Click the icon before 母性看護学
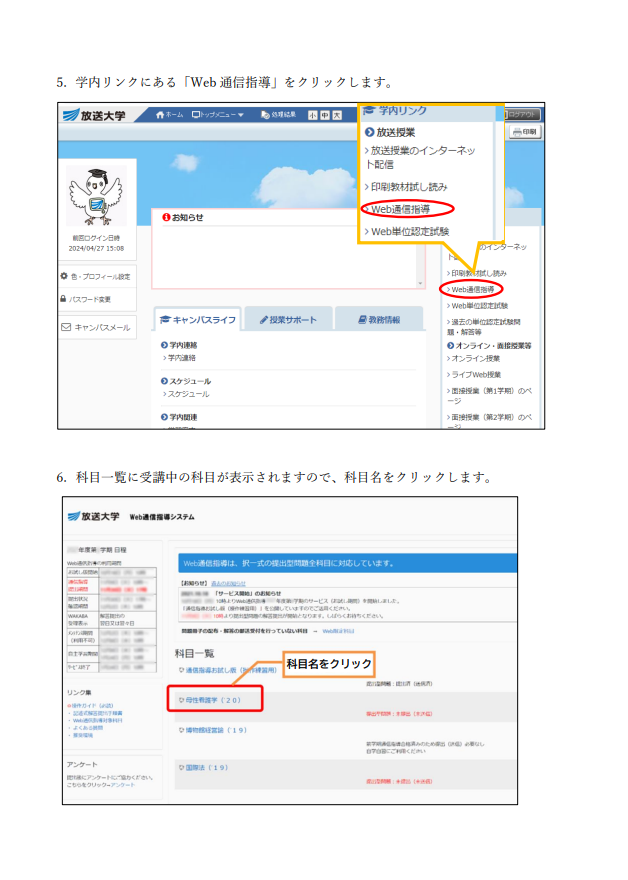628x880 pixels. click(x=181, y=700)
